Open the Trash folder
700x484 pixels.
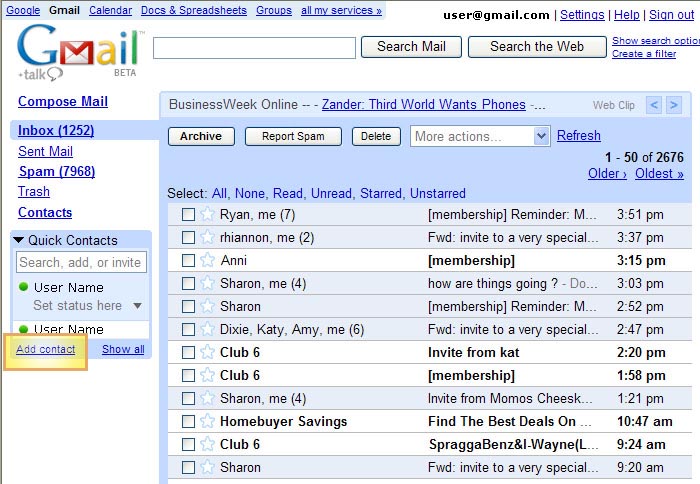pos(34,192)
